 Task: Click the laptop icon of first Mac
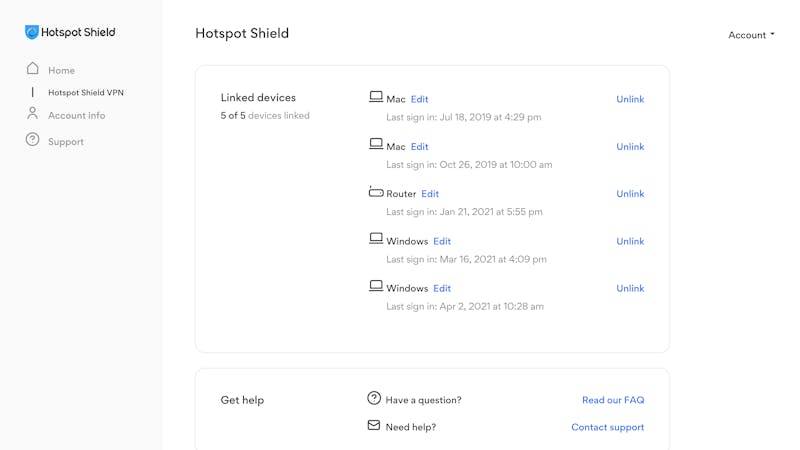[x=376, y=97]
